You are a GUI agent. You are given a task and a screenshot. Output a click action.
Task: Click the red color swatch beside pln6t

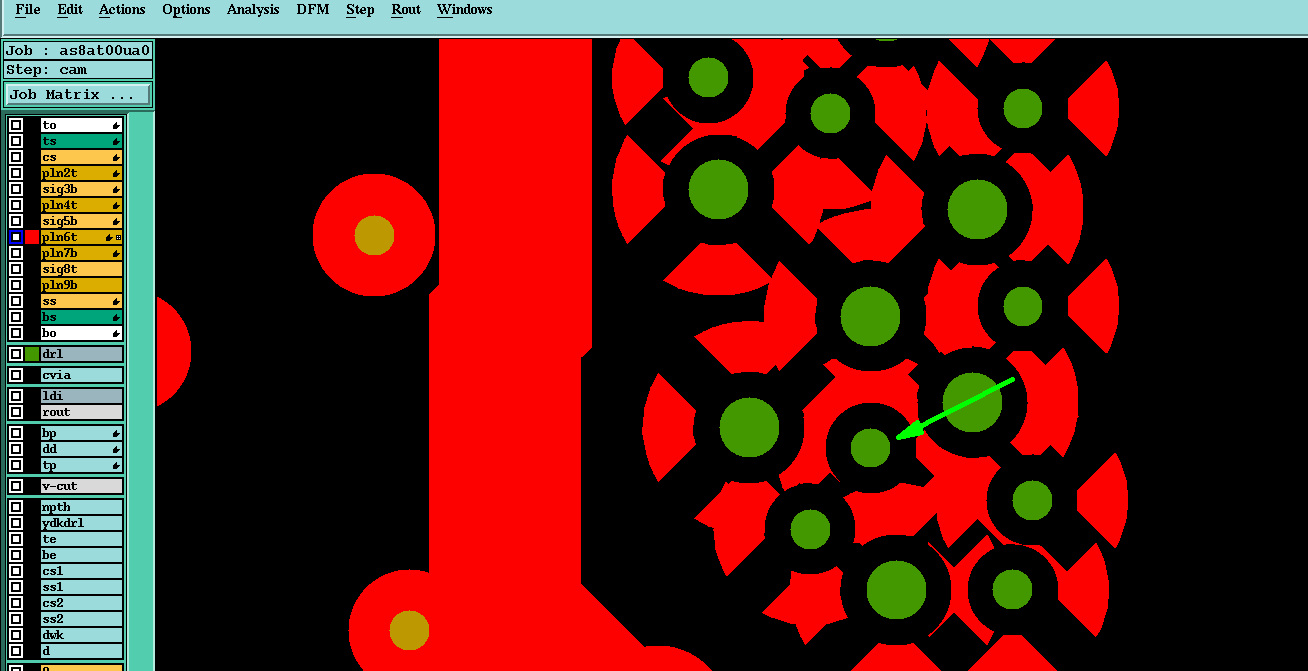coord(32,237)
